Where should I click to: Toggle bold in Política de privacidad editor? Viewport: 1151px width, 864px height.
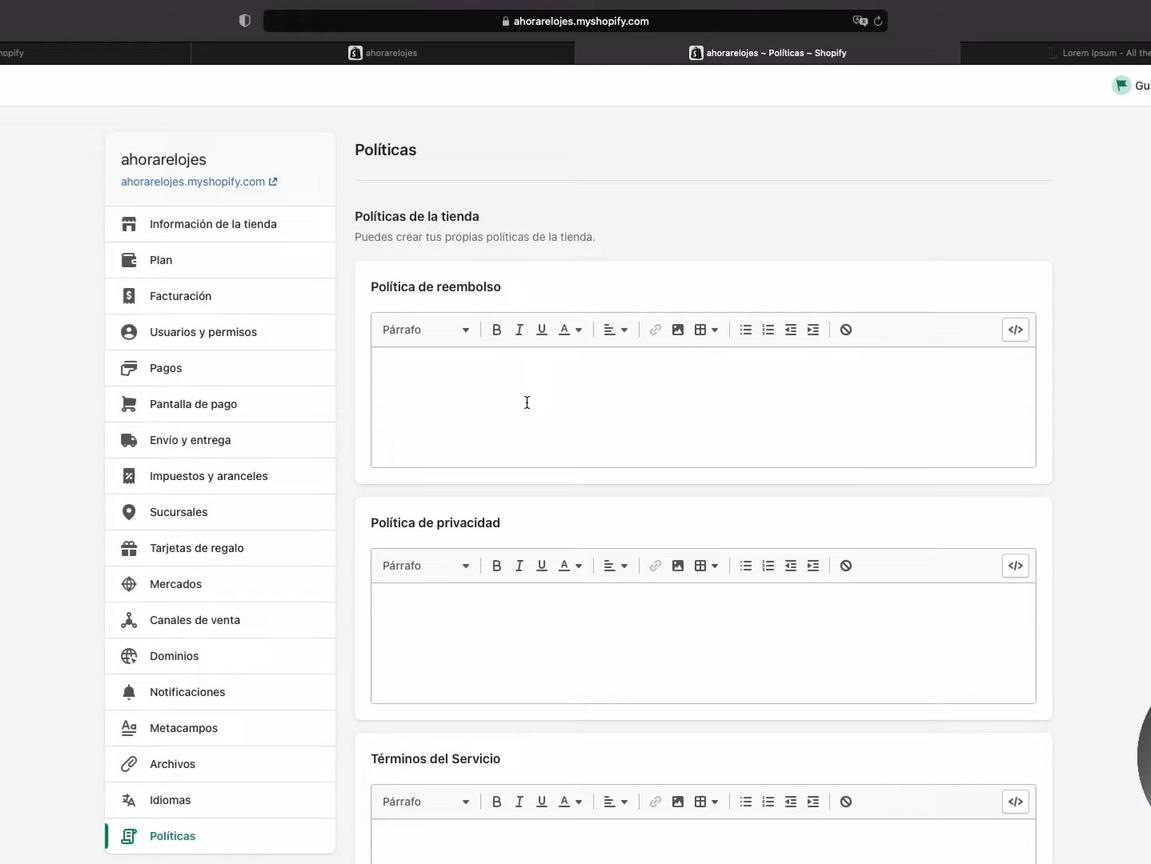[x=496, y=565]
